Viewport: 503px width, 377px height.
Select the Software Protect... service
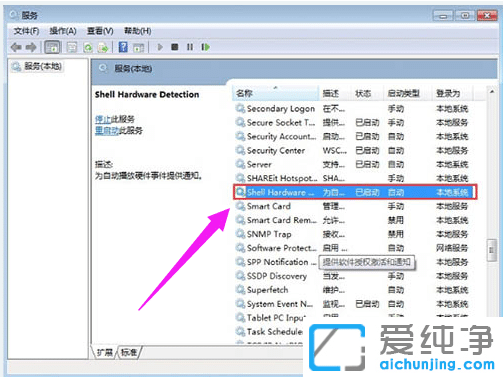pos(354,248)
